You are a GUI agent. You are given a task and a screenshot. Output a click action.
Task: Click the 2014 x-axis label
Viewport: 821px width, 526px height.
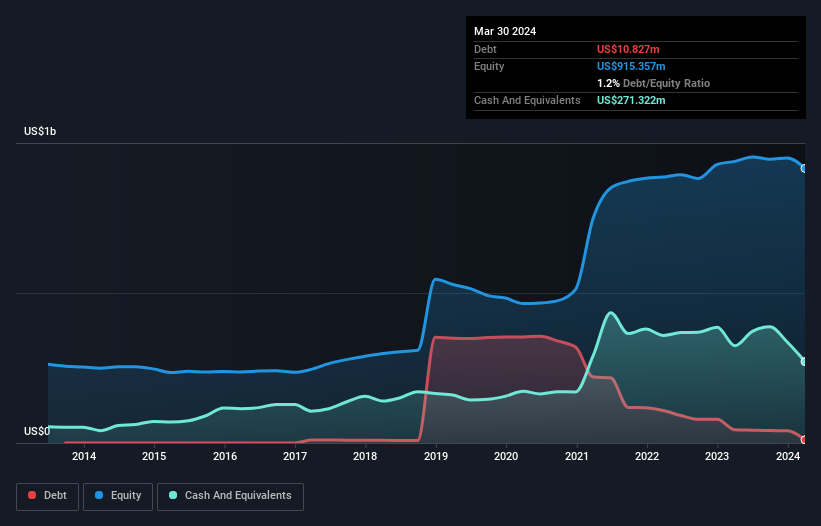[84, 456]
